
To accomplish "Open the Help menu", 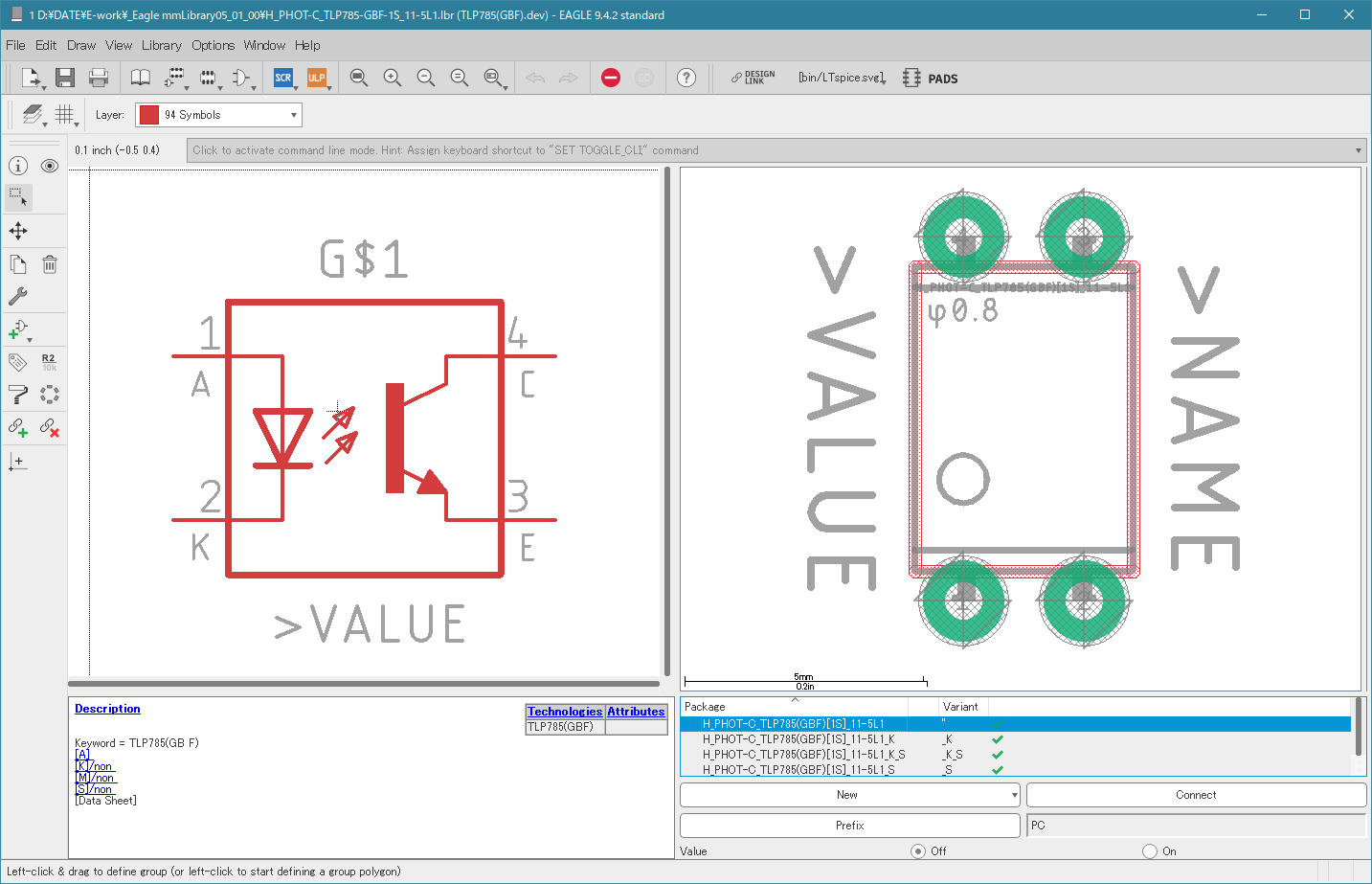I will click(307, 45).
